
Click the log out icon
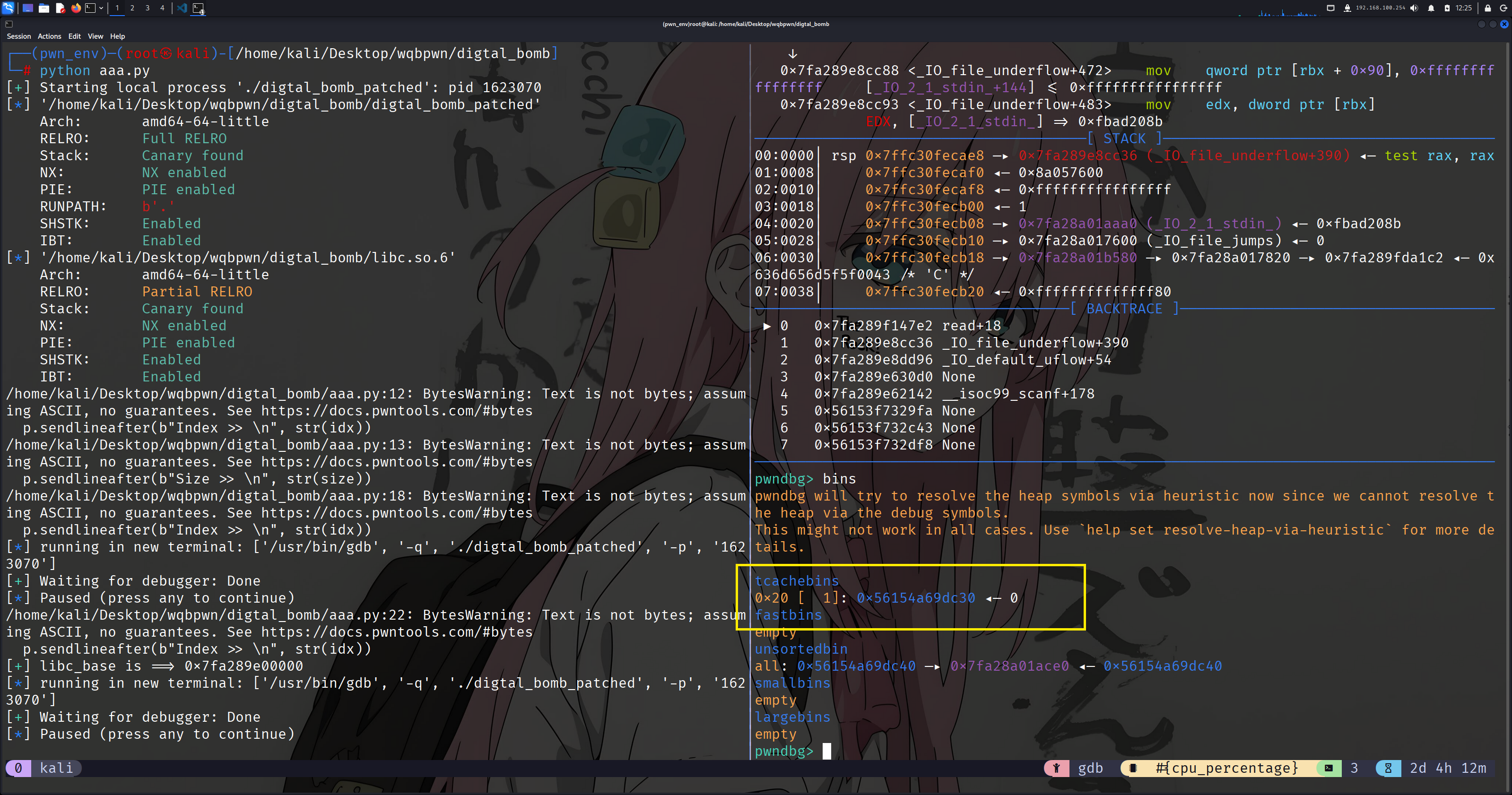tap(1504, 8)
